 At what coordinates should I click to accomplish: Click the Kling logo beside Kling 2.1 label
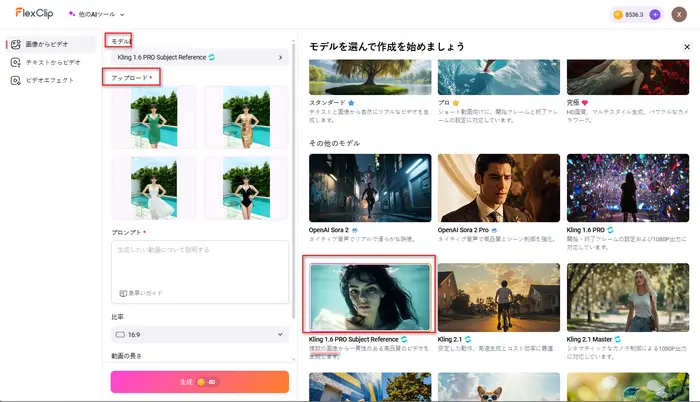[x=468, y=339]
